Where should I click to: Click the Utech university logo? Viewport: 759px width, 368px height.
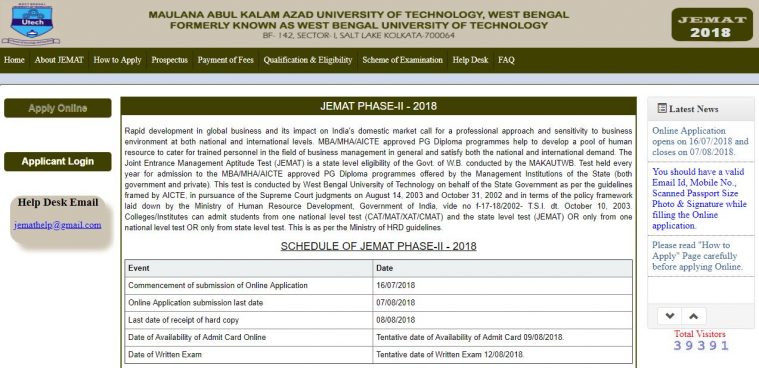pos(31,24)
